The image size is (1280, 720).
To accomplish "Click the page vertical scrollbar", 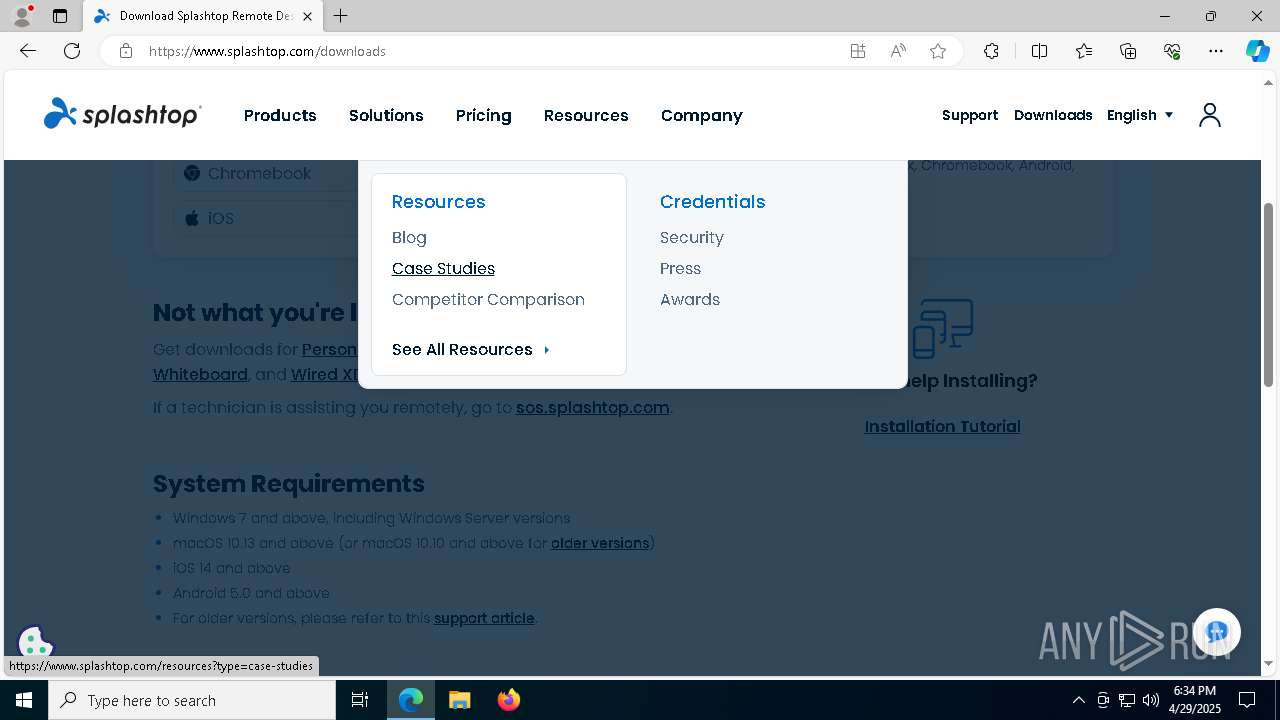I will (1268, 294).
